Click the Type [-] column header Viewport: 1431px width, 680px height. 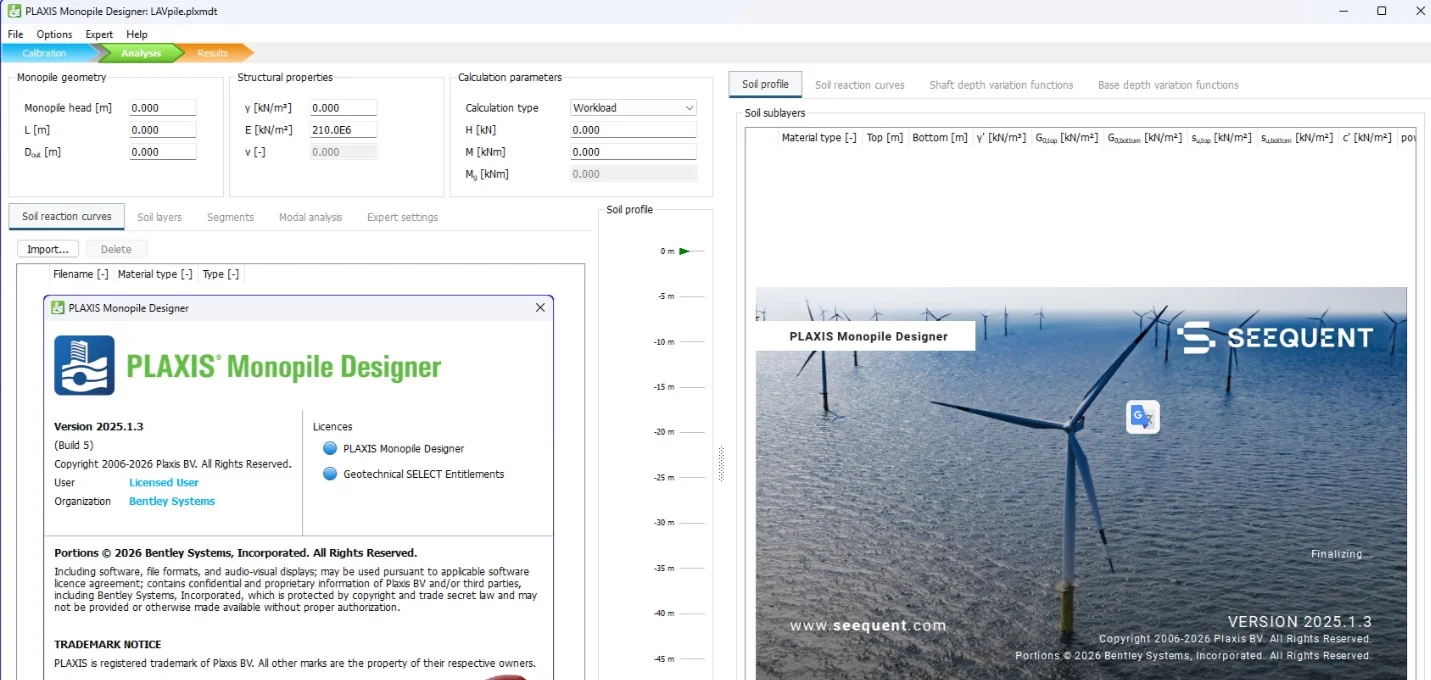coord(220,274)
